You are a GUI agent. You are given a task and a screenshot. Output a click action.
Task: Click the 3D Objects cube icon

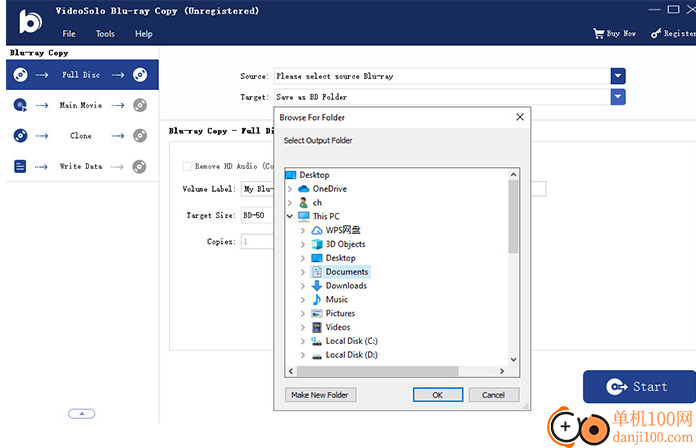click(x=316, y=244)
